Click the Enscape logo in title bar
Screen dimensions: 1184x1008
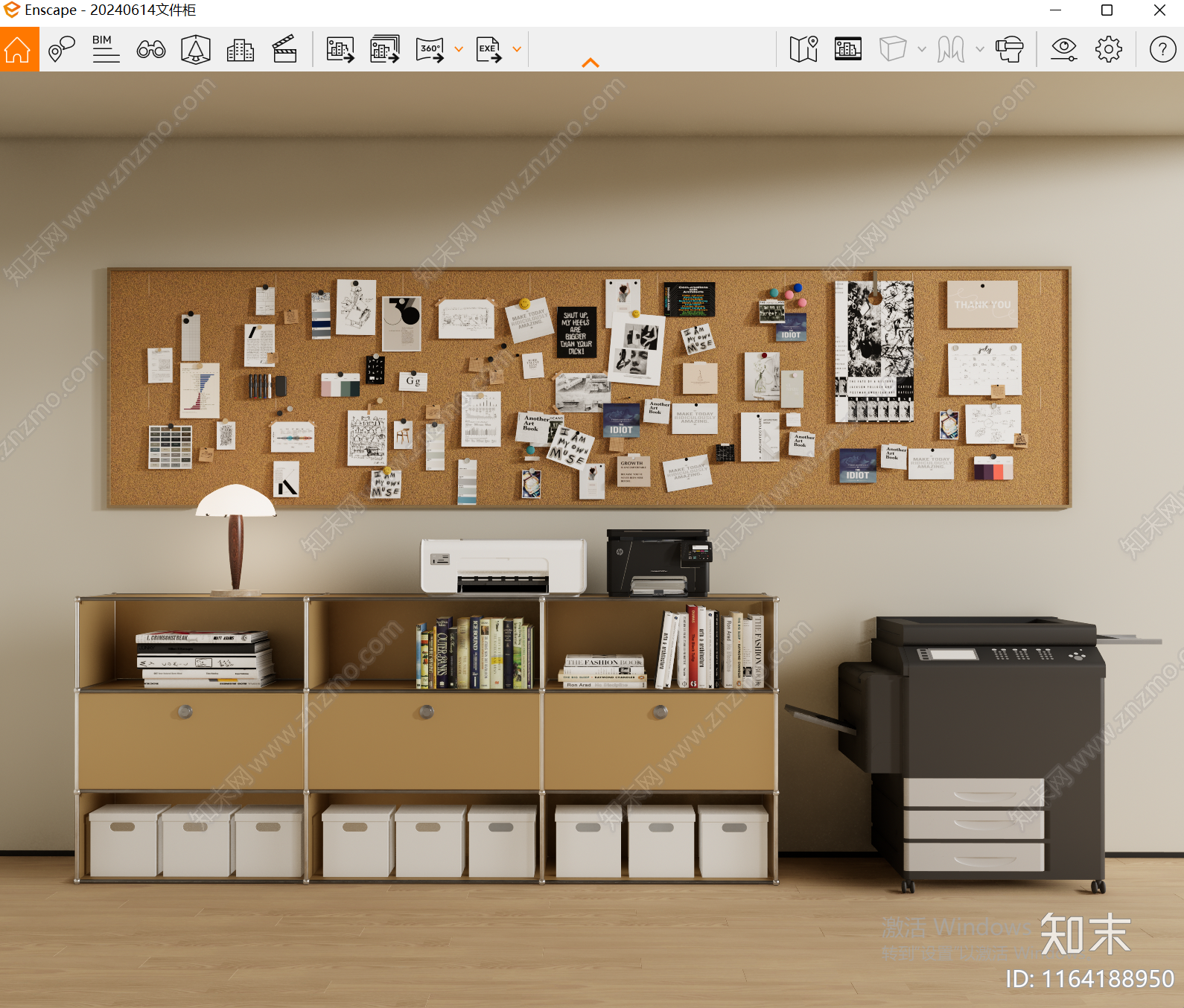click(11, 10)
